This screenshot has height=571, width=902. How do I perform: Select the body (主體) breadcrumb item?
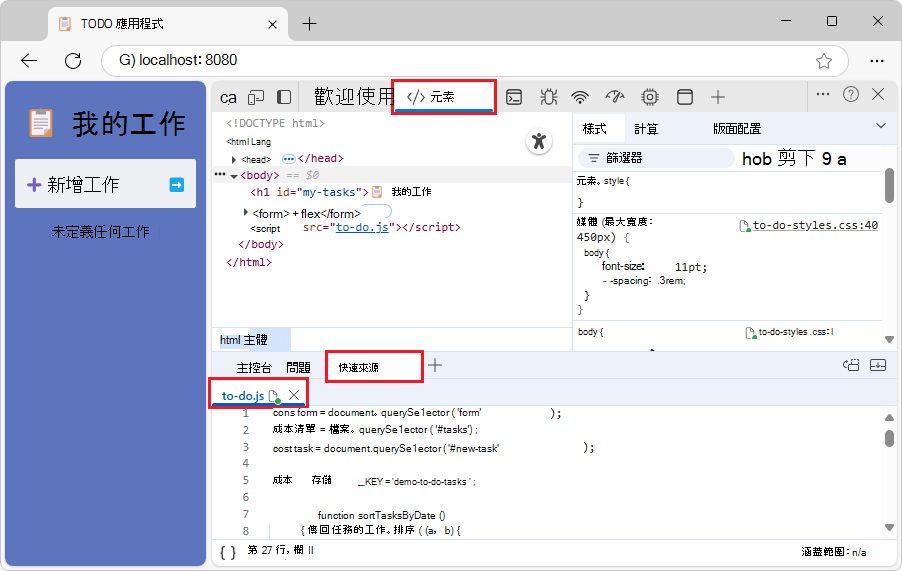255,340
